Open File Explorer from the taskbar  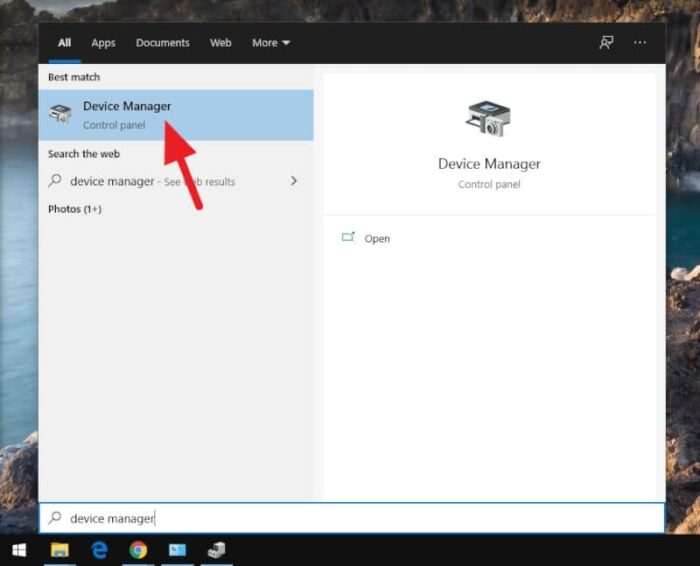pos(60,550)
